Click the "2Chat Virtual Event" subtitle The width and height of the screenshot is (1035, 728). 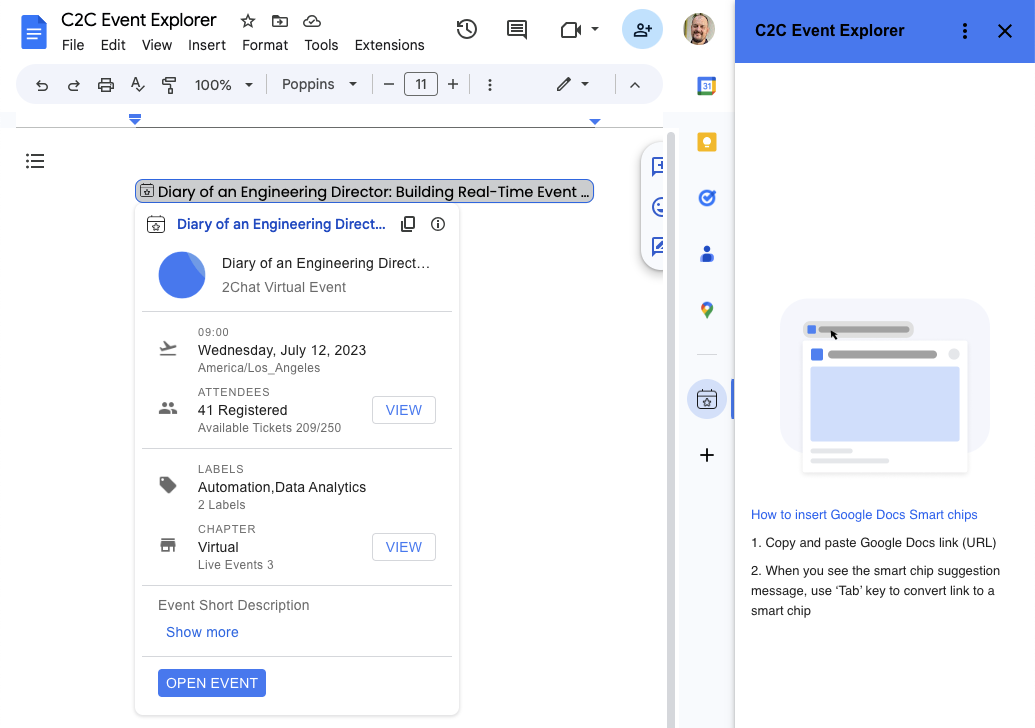click(x=284, y=288)
